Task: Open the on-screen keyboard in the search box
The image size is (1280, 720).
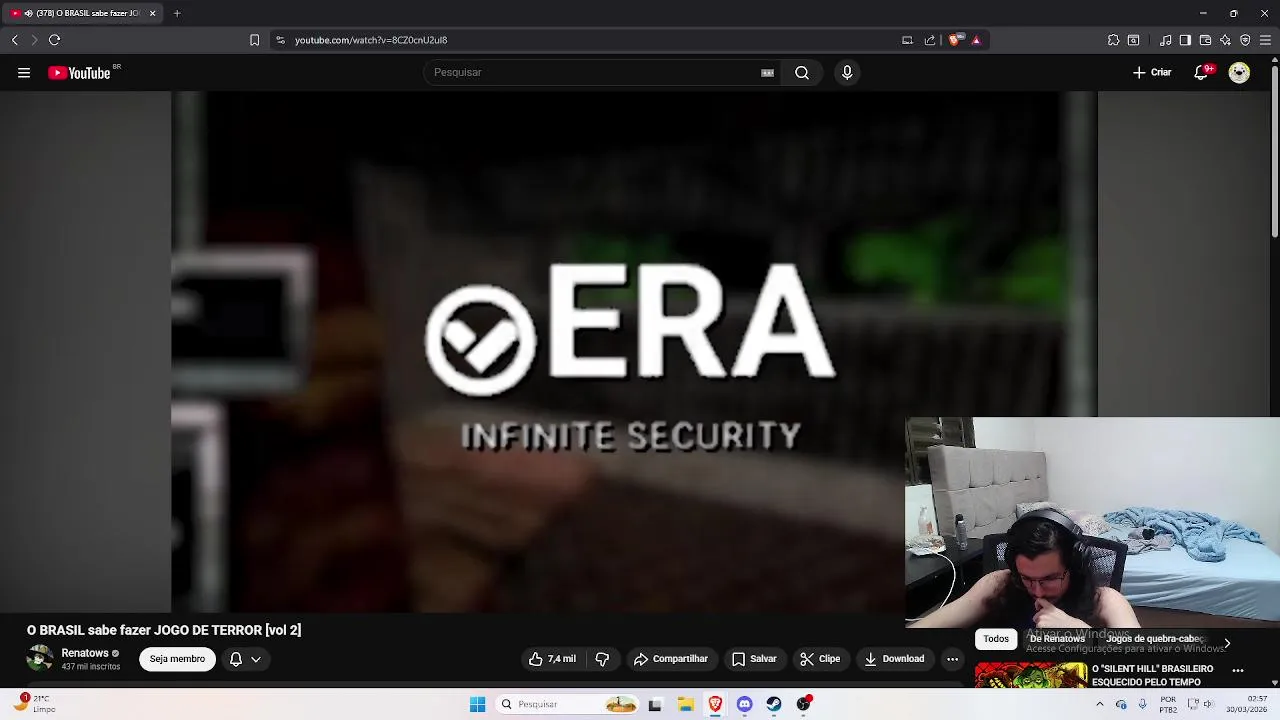Action: [x=767, y=72]
